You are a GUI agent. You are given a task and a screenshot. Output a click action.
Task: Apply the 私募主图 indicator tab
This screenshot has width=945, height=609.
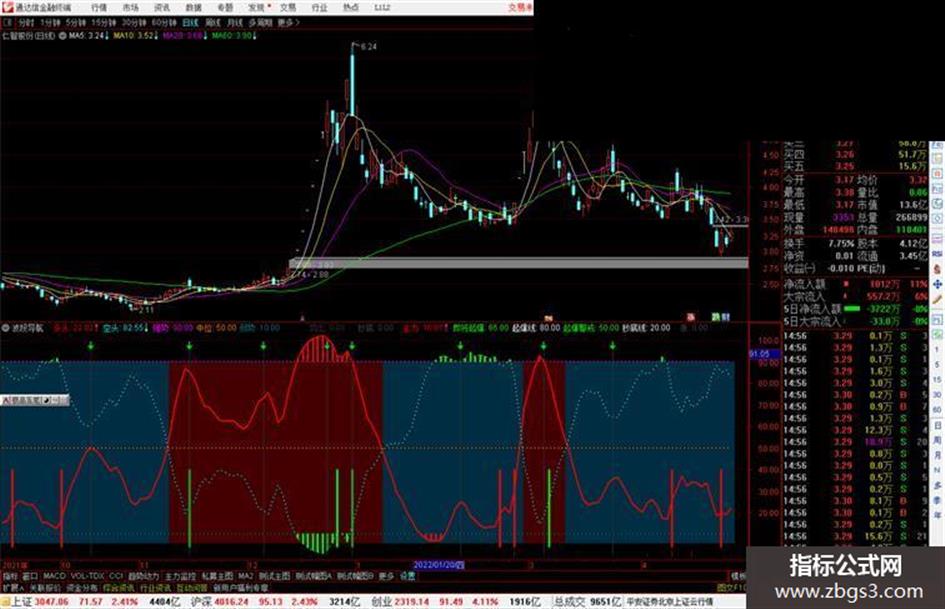point(217,576)
